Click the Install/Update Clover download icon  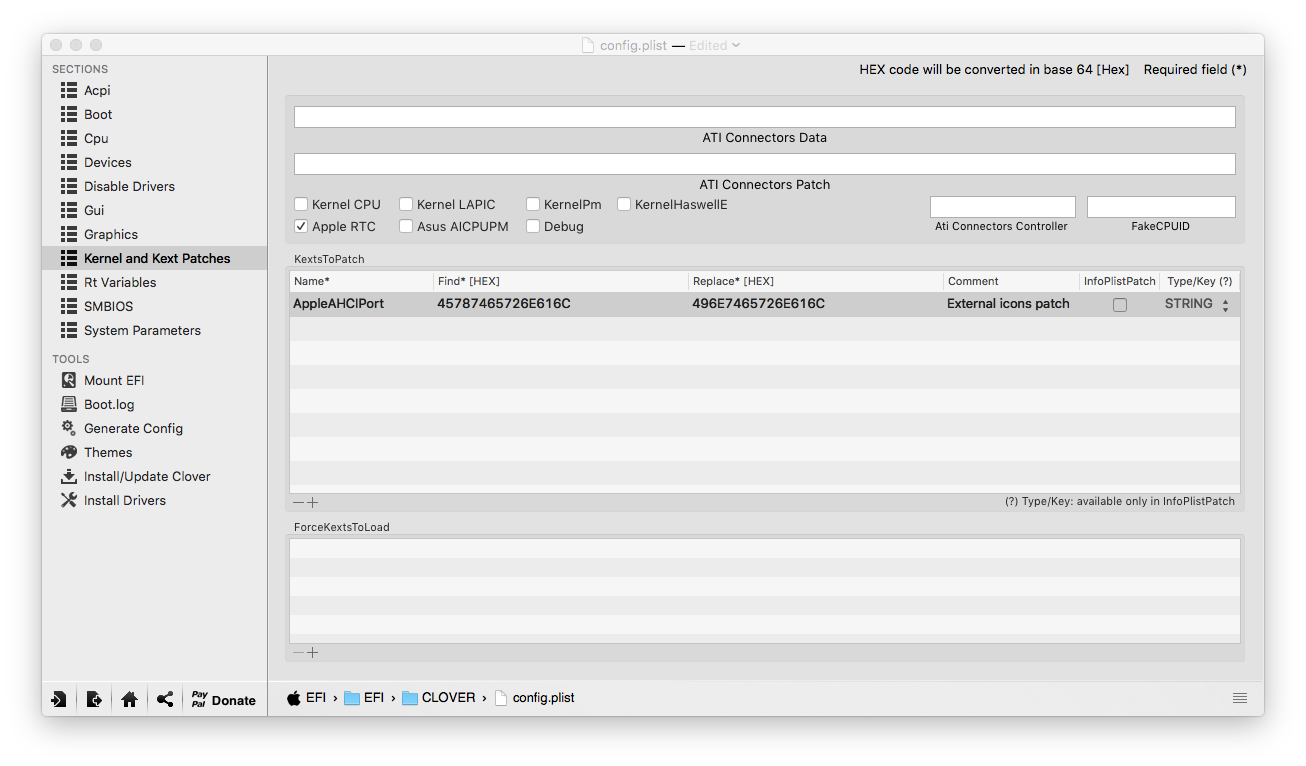[x=69, y=476]
